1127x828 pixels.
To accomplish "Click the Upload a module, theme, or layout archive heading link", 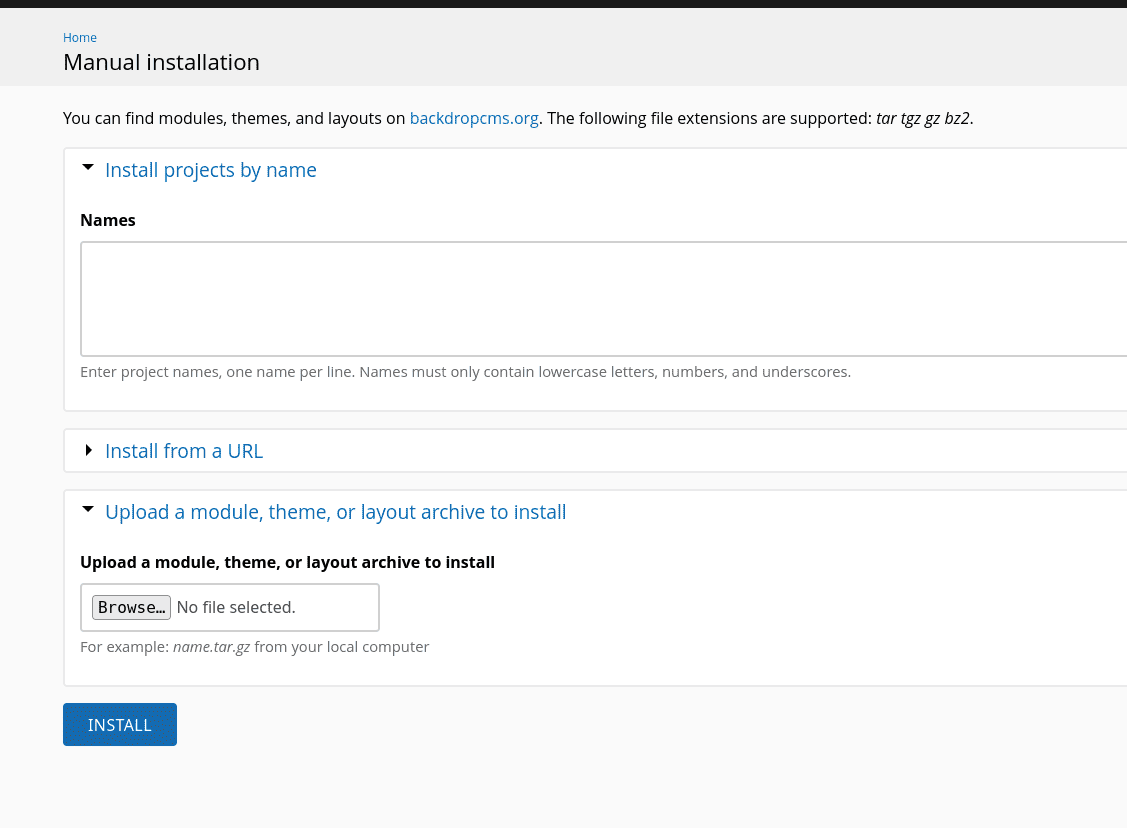I will (336, 512).
